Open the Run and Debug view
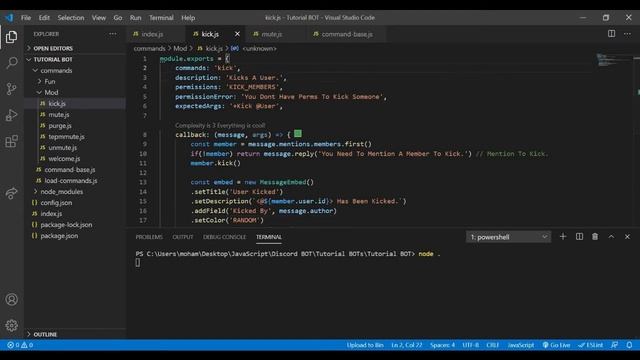Screen dimensions: 640x360 11,115
